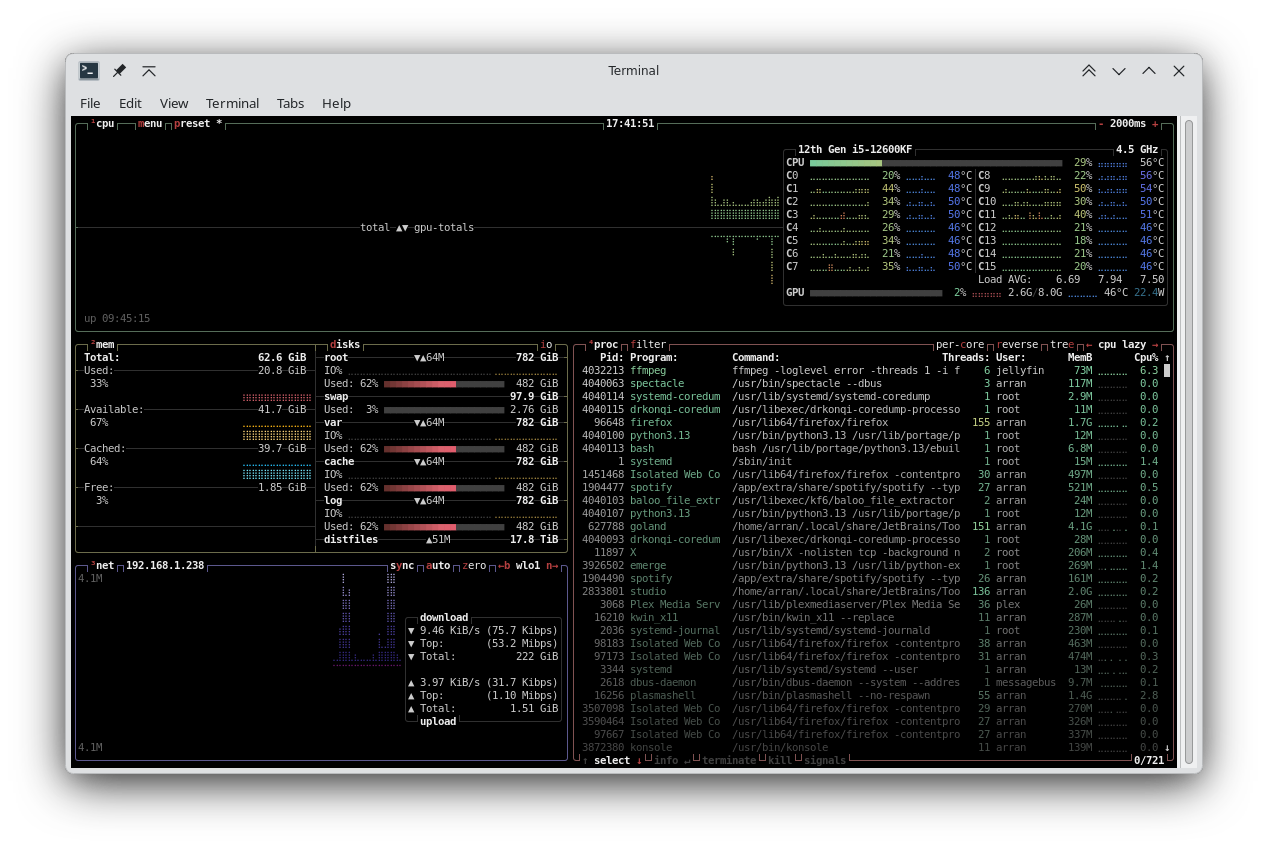Screen dimensions: 1268x851
Task: Click the select down arrow in proc footer
Action: [639, 760]
